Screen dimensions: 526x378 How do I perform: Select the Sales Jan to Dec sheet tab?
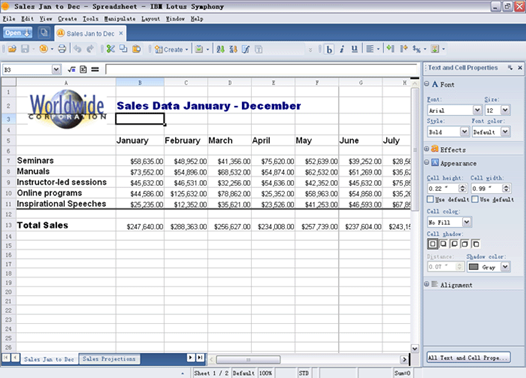point(49,359)
